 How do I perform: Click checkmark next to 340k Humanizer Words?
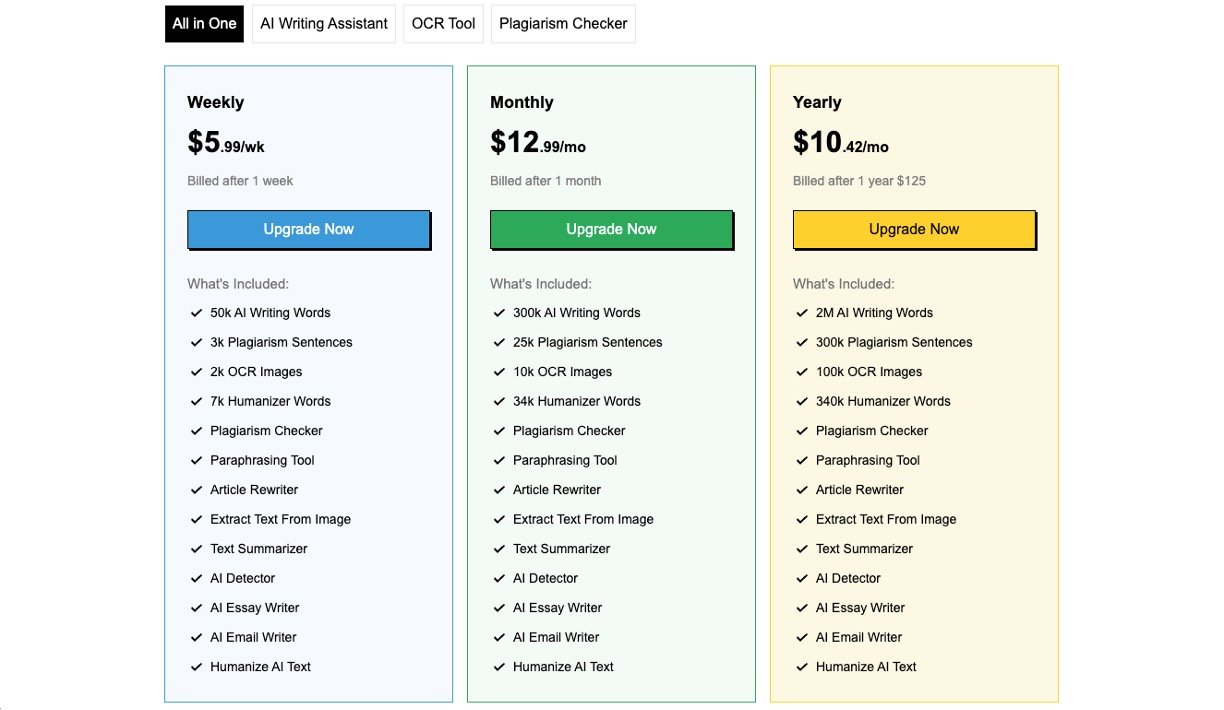point(802,401)
